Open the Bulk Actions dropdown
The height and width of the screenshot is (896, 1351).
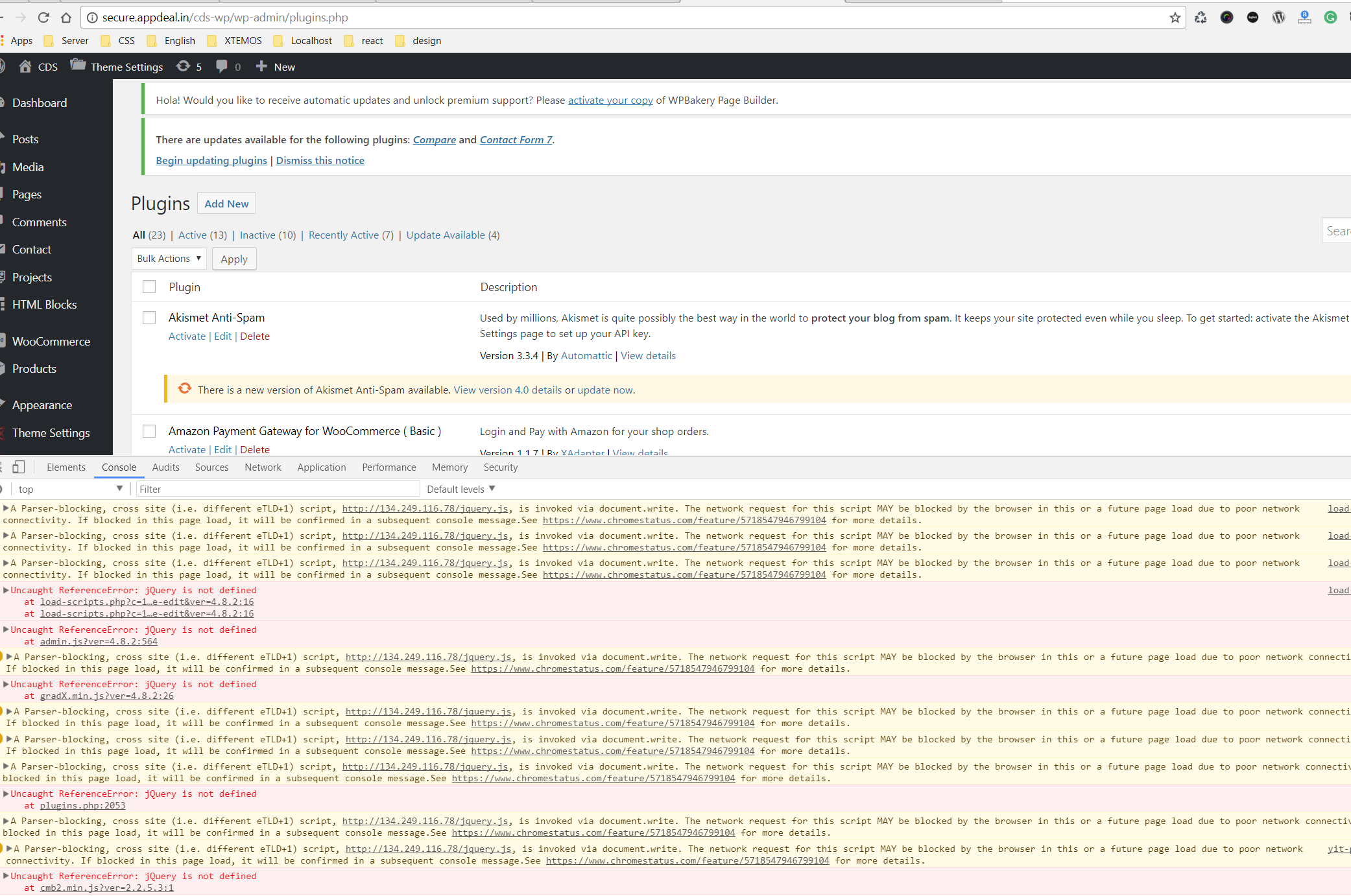point(169,259)
